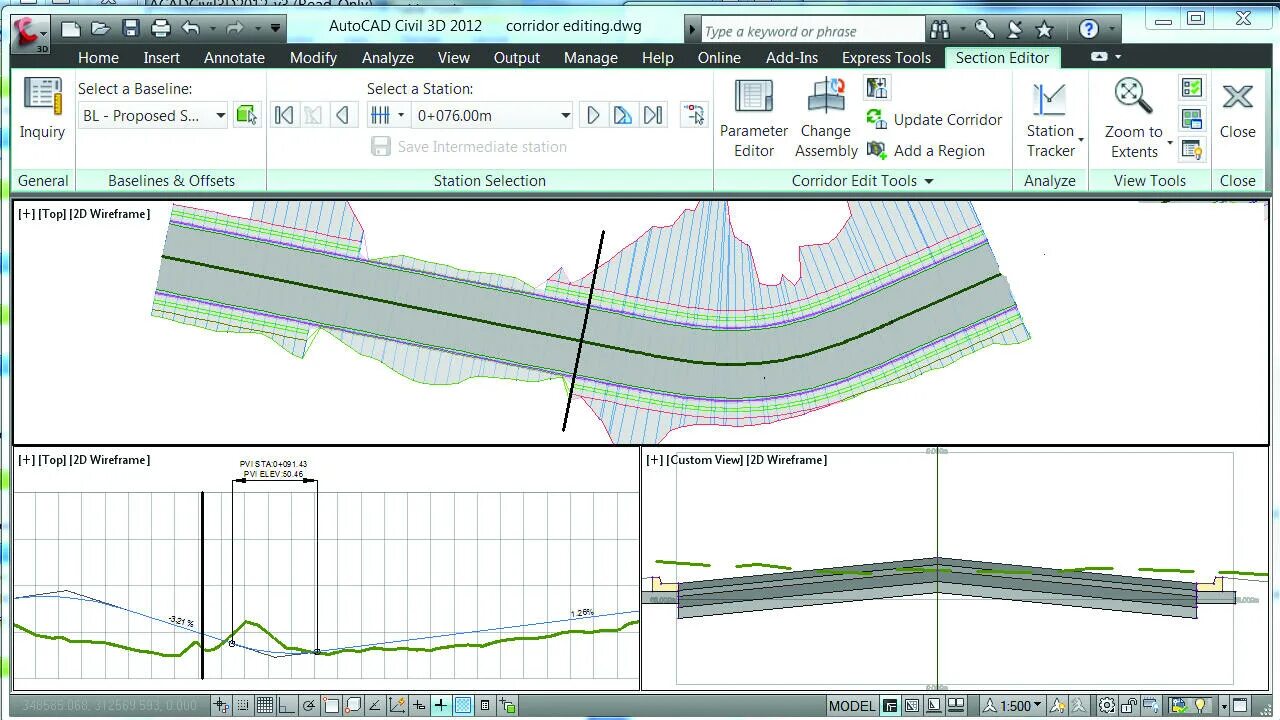The width and height of the screenshot is (1280, 720).
Task: Open a drawing file with folder icon
Action: click(x=100, y=28)
